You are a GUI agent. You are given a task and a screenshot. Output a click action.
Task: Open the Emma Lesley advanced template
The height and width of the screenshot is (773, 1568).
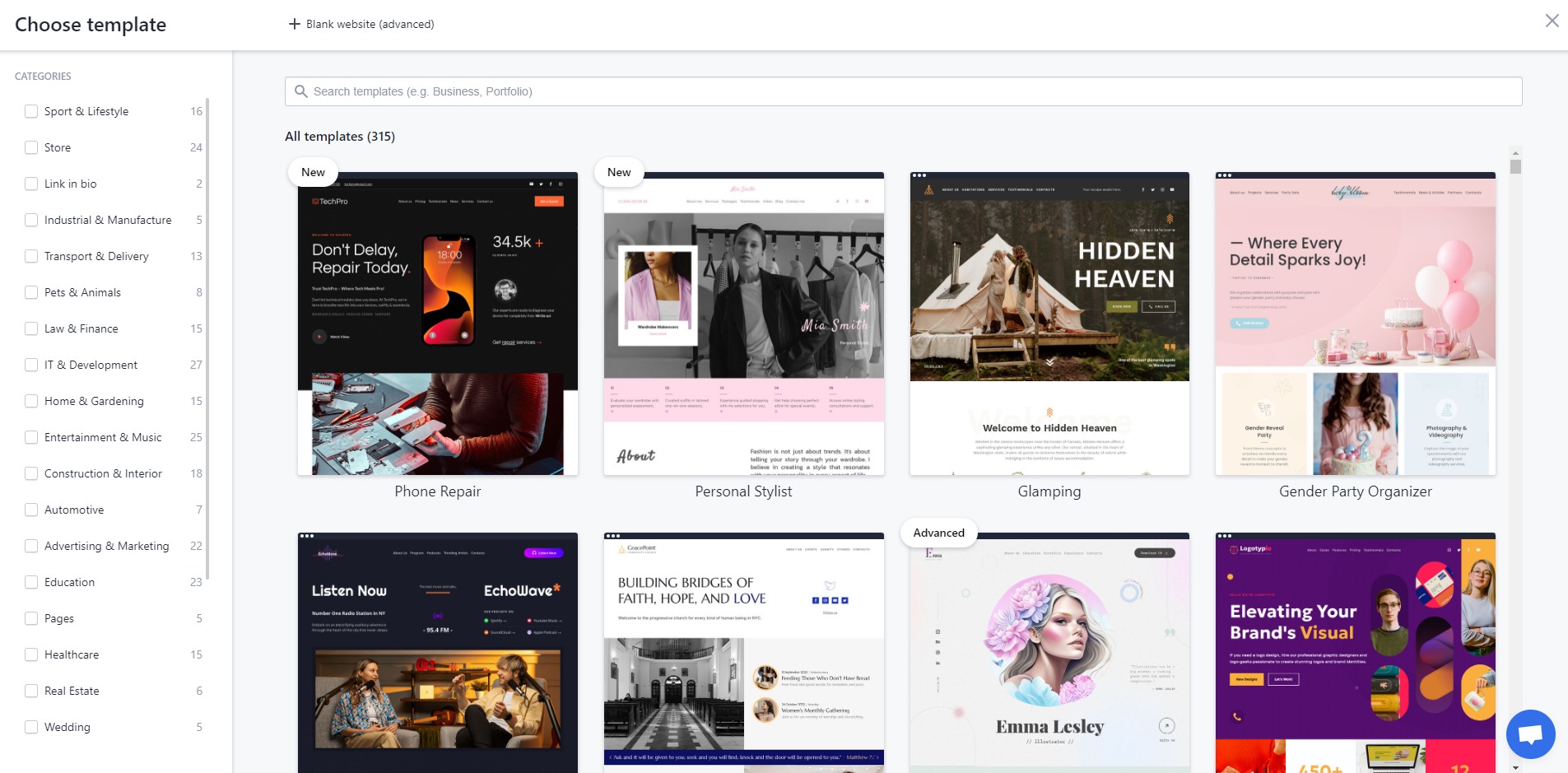point(1049,653)
